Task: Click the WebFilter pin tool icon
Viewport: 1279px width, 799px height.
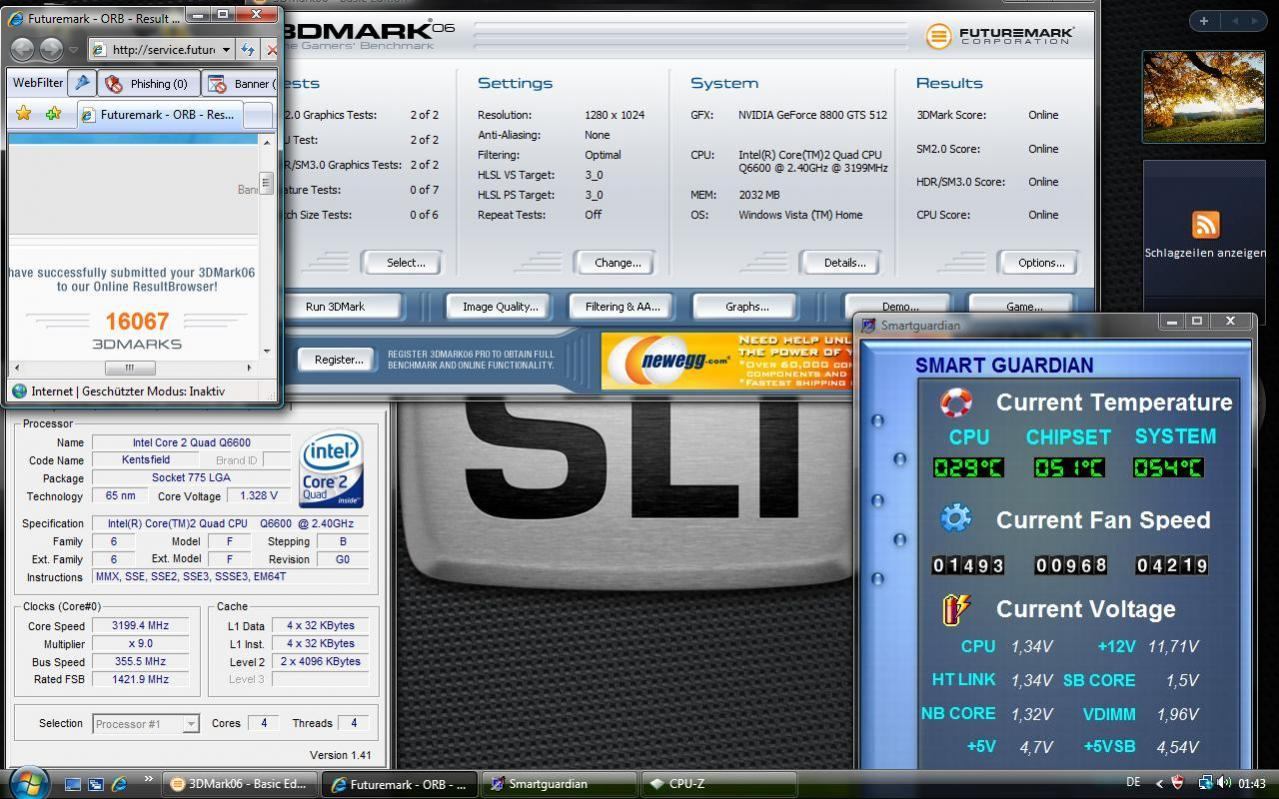Action: (82, 83)
